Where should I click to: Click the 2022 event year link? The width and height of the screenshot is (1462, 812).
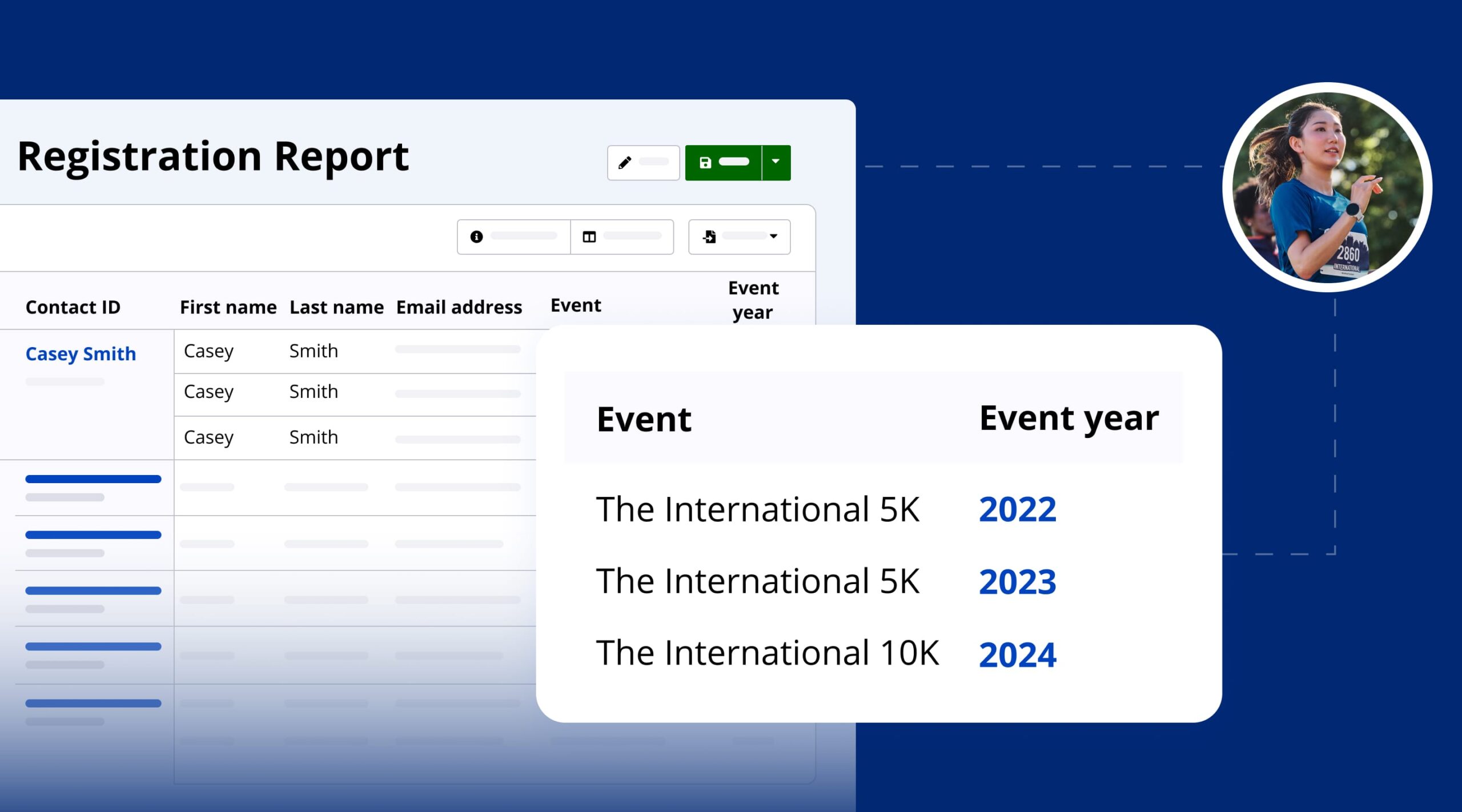[1017, 509]
